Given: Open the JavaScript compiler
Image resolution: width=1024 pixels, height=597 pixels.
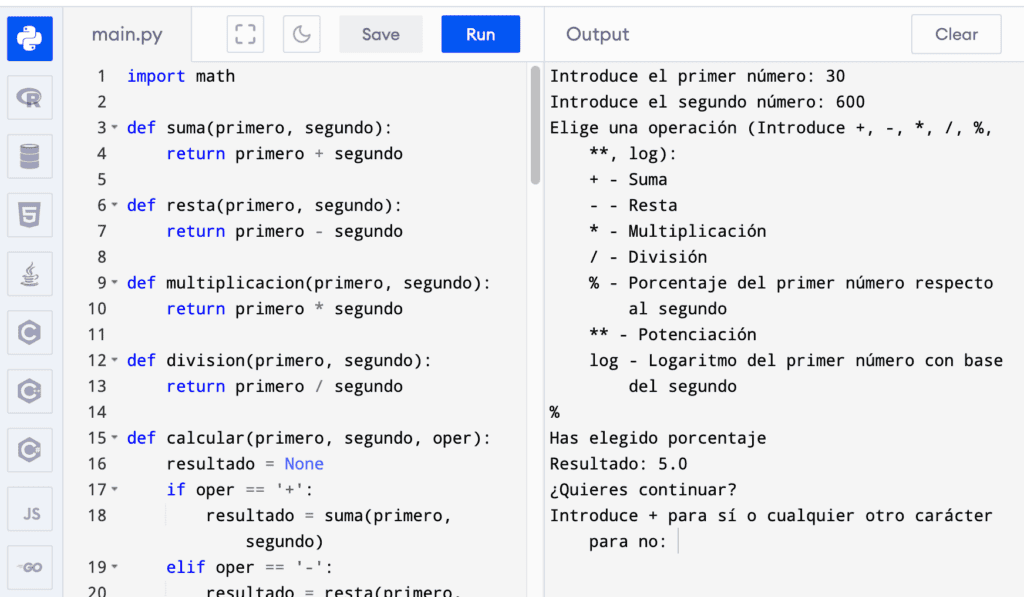Looking at the screenshot, I should coord(30,509).
